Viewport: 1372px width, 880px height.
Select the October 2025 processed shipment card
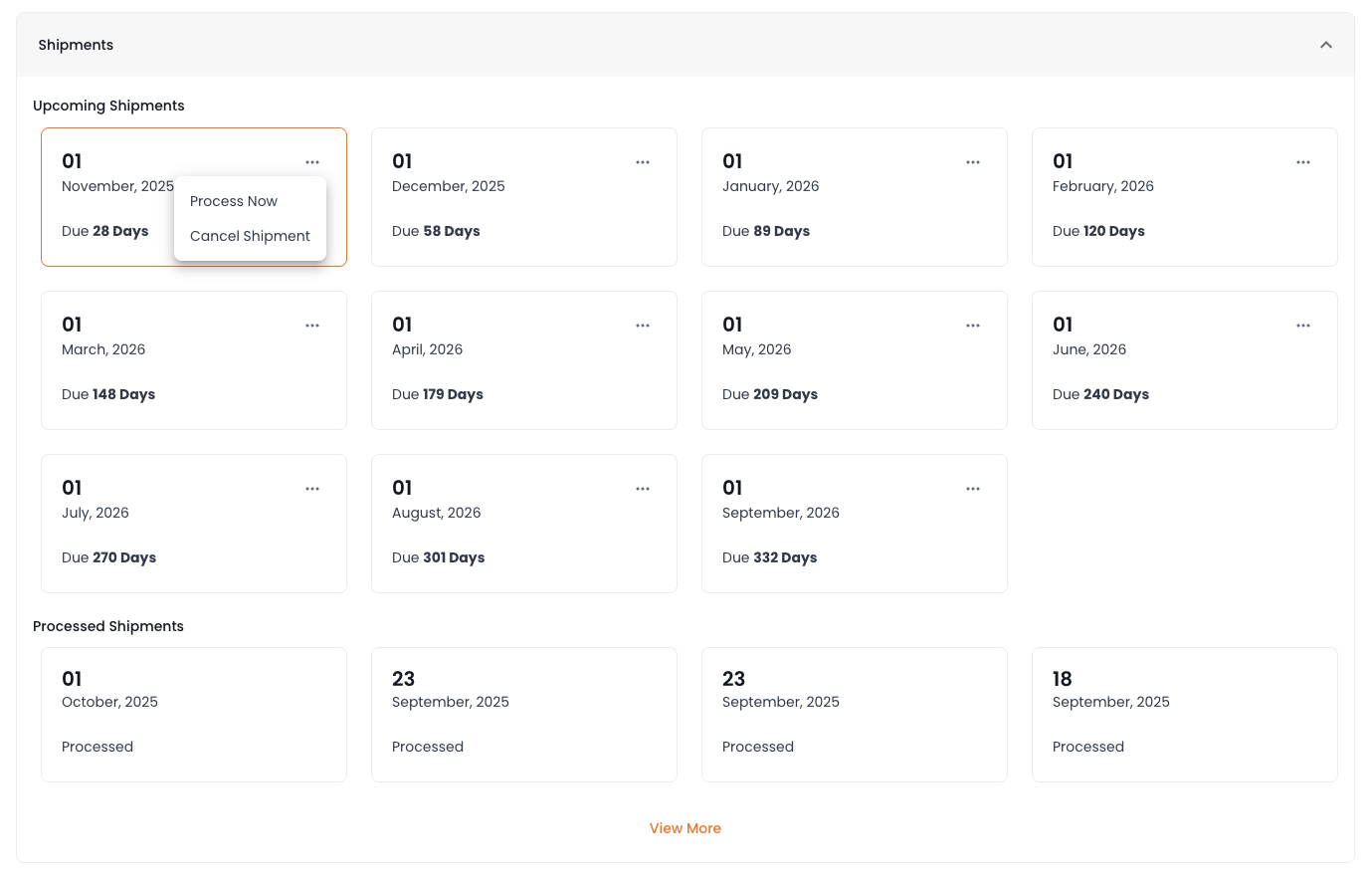(194, 715)
